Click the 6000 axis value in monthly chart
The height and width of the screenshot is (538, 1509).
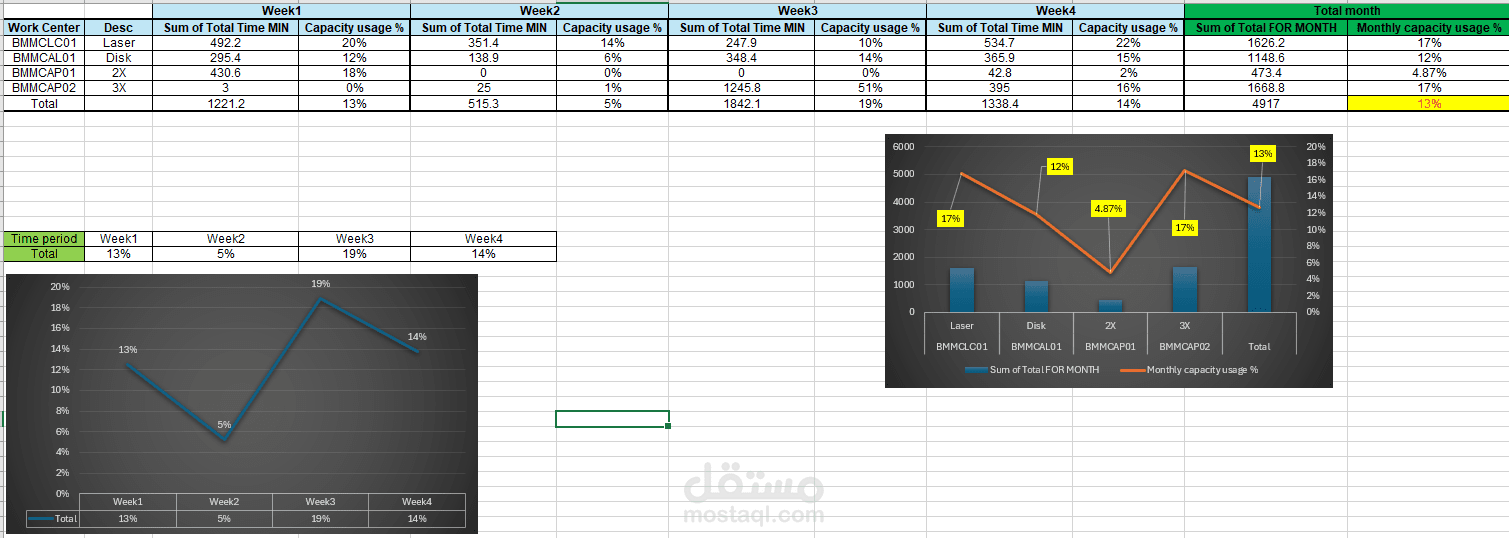click(903, 147)
